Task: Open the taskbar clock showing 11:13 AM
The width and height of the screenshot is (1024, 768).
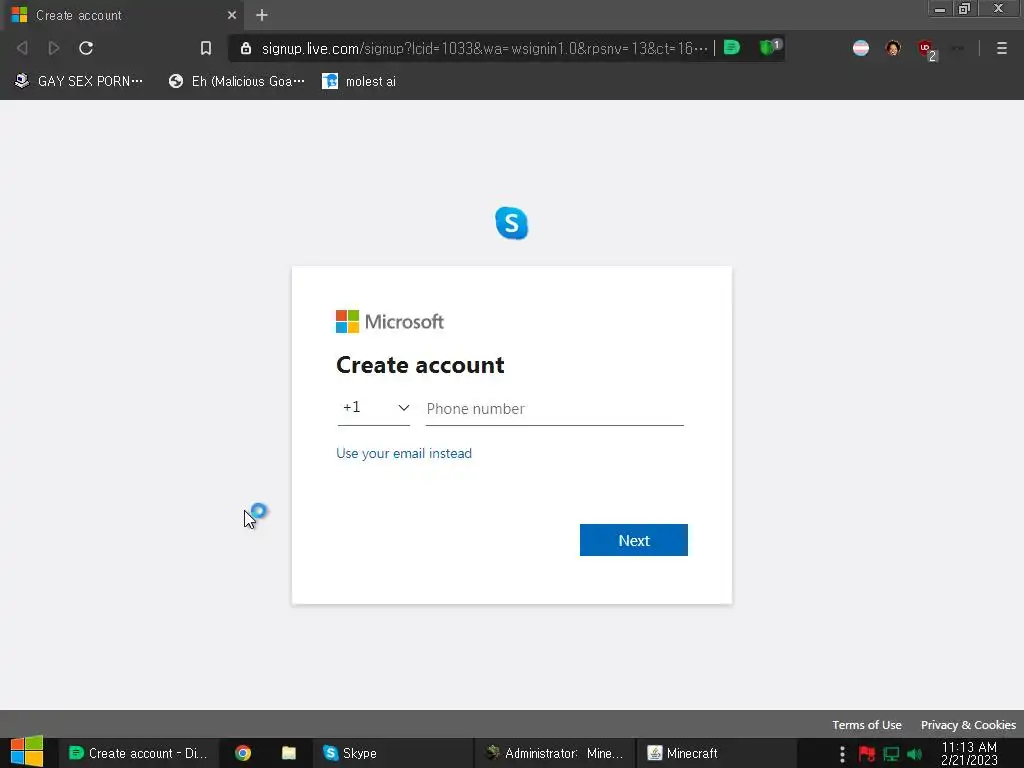Action: tap(969, 753)
